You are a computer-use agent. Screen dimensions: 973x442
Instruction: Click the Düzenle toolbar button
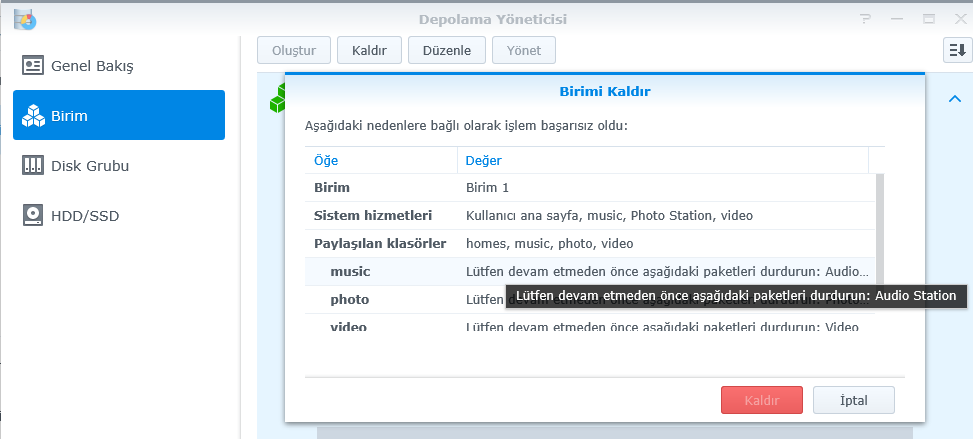446,50
